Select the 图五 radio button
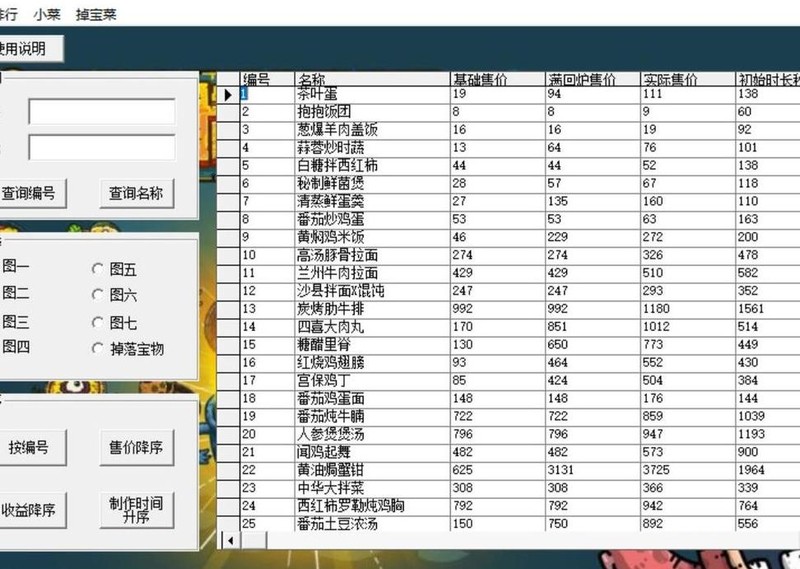The height and width of the screenshot is (569, 800). point(98,269)
